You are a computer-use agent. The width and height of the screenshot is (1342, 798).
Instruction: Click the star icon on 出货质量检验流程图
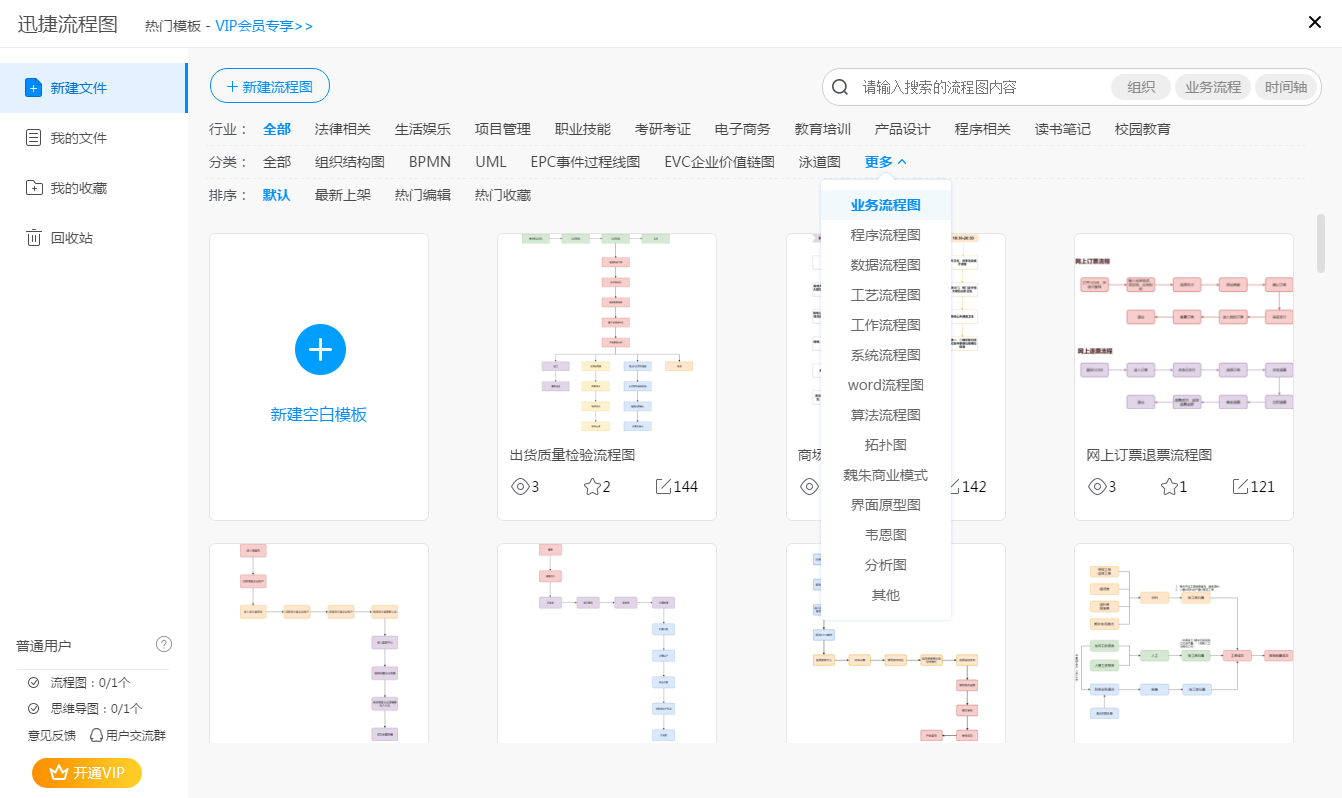592,487
